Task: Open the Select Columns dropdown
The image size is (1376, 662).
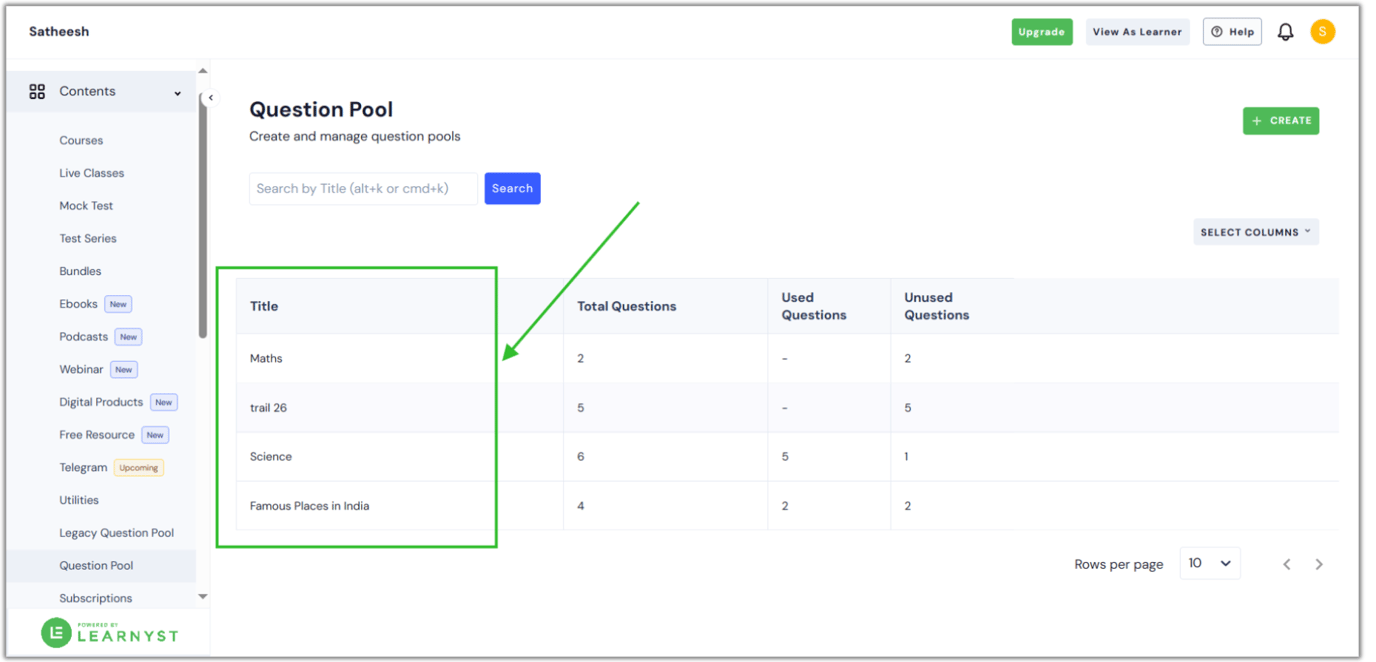Action: coord(1255,231)
